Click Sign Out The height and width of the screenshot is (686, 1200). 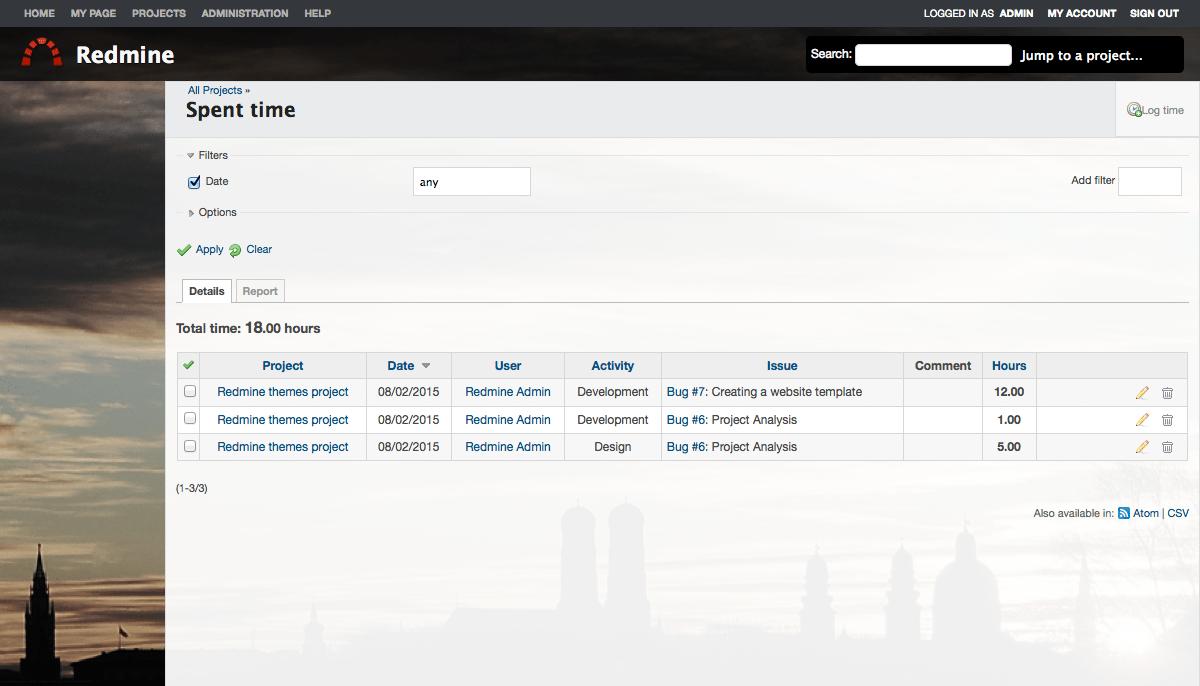[x=1155, y=13]
